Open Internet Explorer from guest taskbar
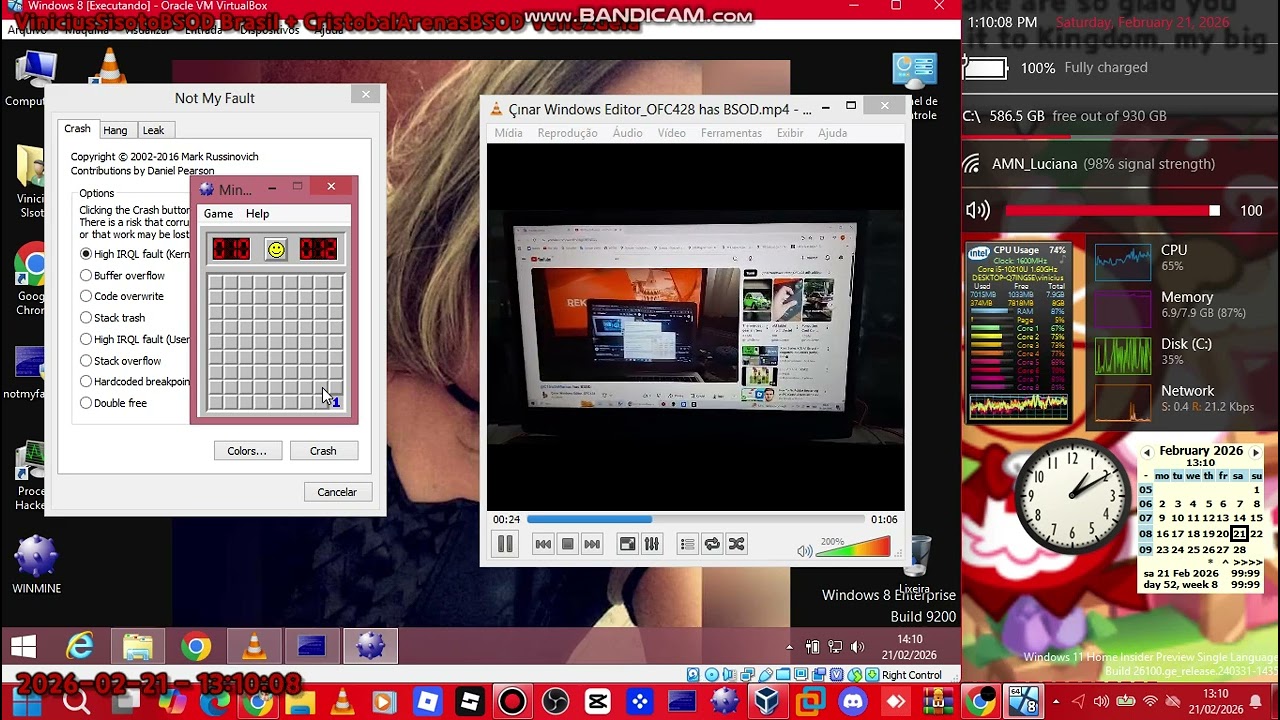 point(80,647)
